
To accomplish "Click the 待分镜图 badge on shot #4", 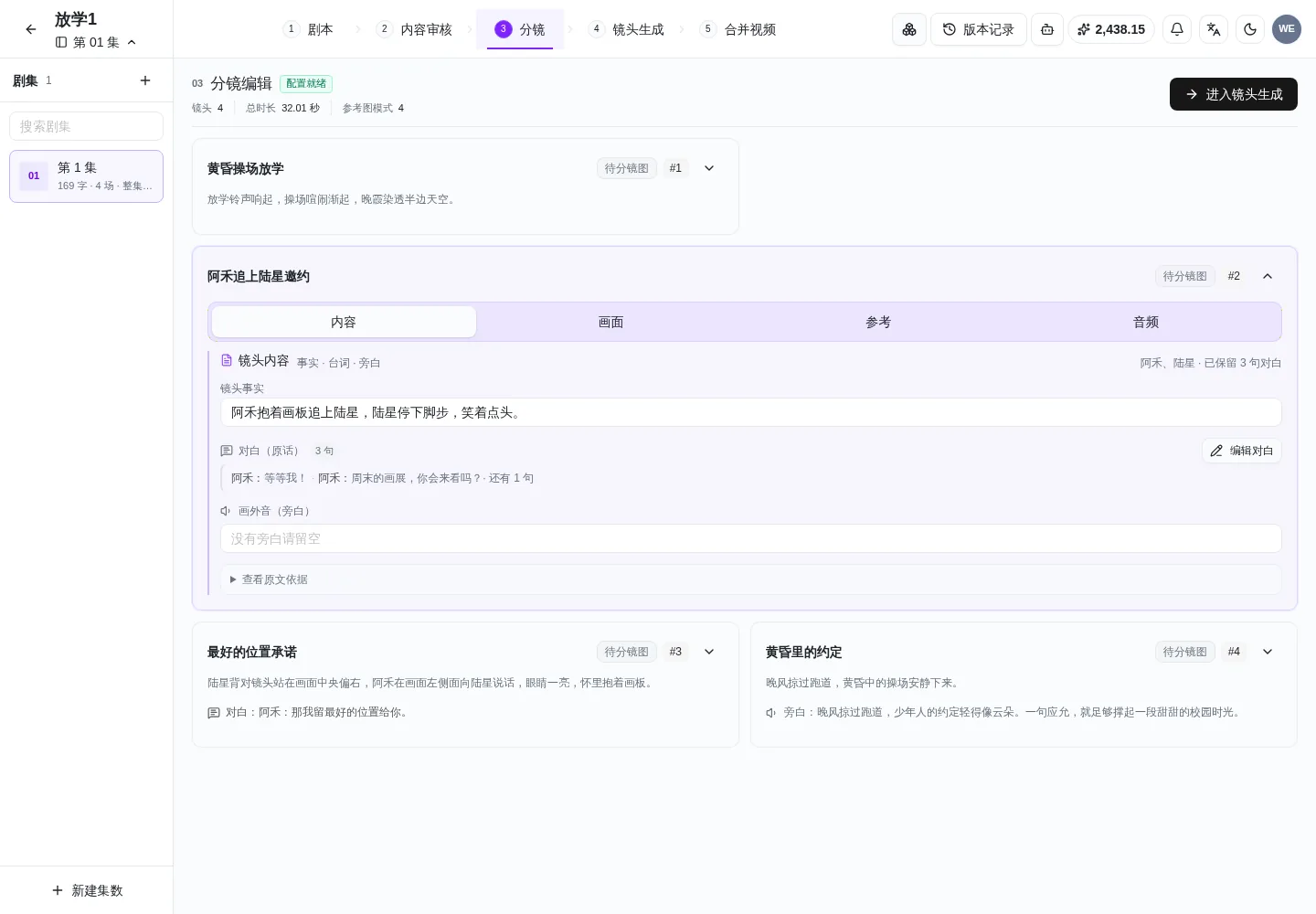I will pos(1184,652).
